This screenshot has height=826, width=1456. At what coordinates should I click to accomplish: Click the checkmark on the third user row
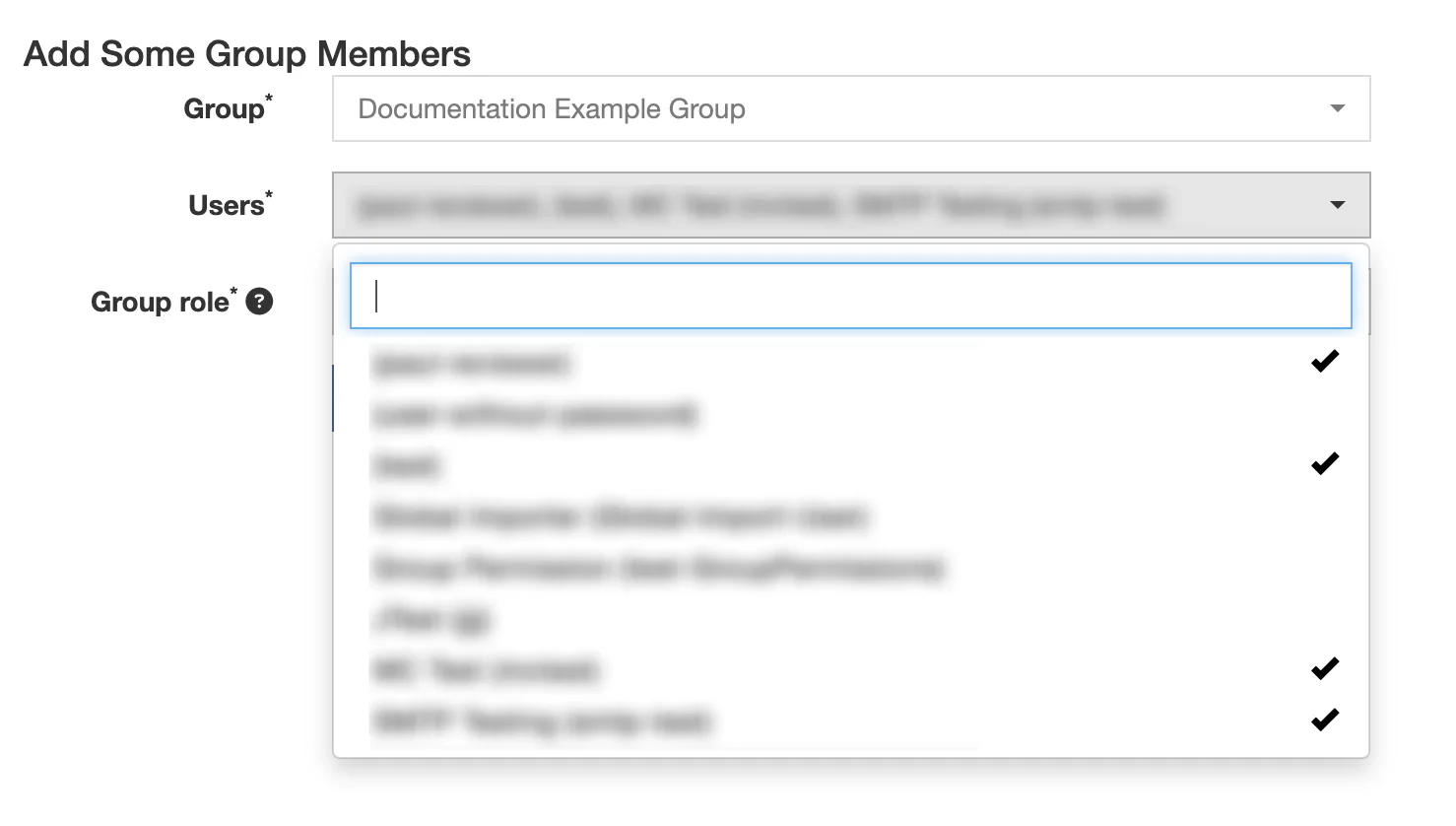(1325, 463)
